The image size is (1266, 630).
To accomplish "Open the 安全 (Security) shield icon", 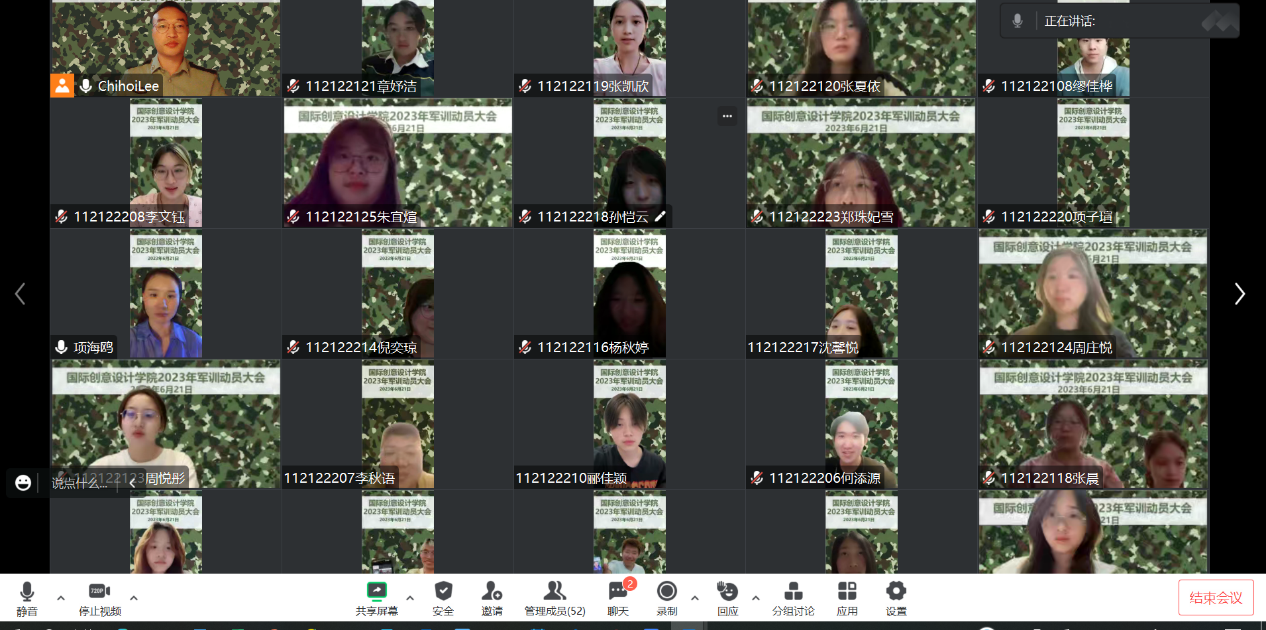I will [443, 597].
